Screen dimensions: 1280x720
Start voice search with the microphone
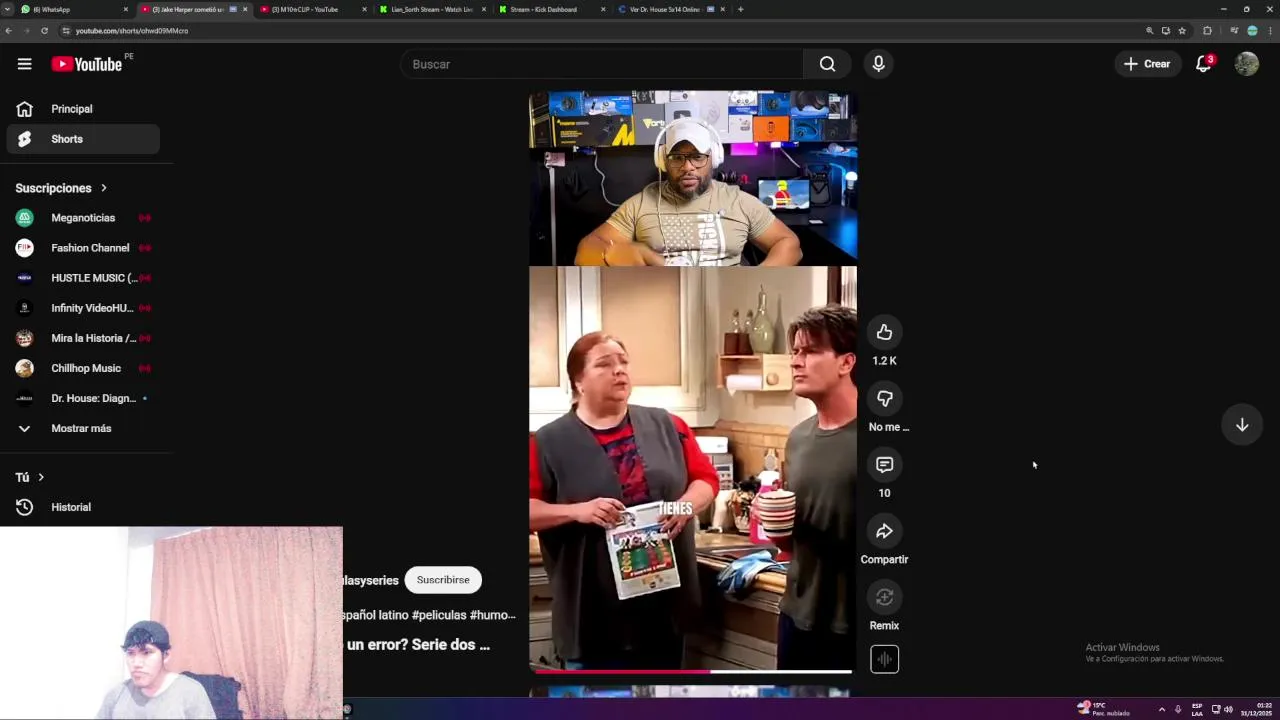coord(878,64)
